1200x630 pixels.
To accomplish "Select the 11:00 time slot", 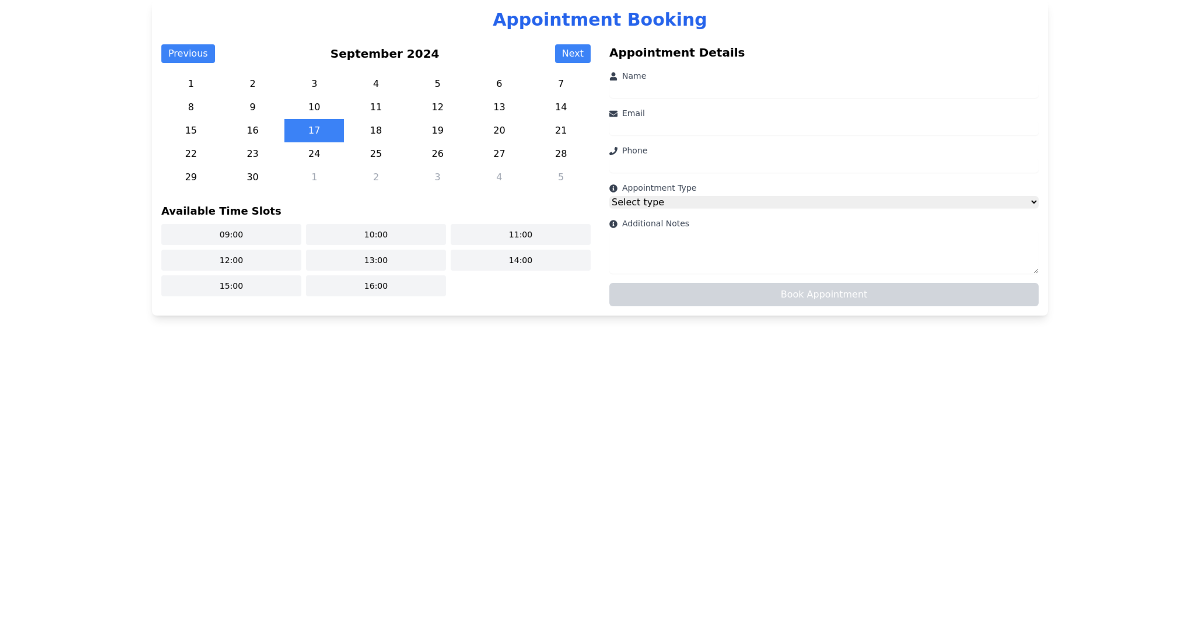I will click(520, 233).
